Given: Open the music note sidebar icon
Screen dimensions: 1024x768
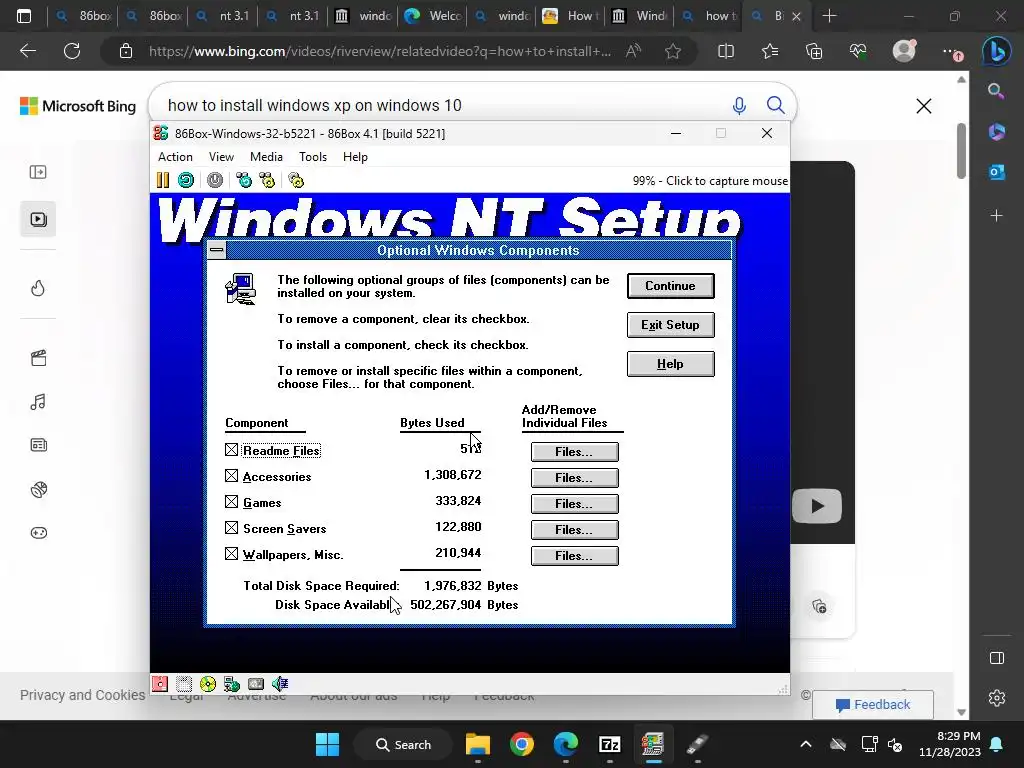Looking at the screenshot, I should click(x=38, y=402).
